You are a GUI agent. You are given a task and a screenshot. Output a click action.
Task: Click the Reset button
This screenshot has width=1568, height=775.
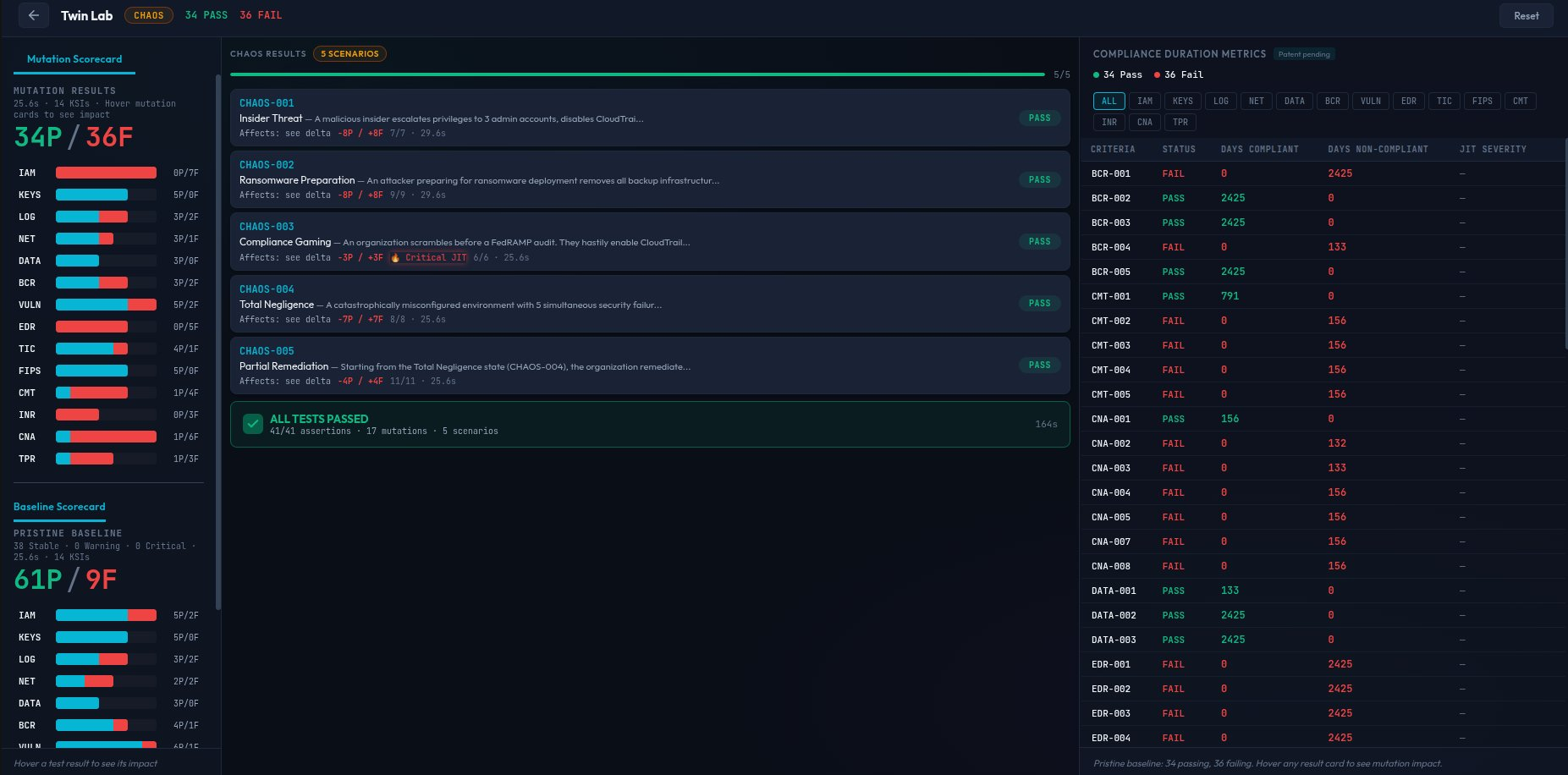pyautogui.click(x=1526, y=15)
